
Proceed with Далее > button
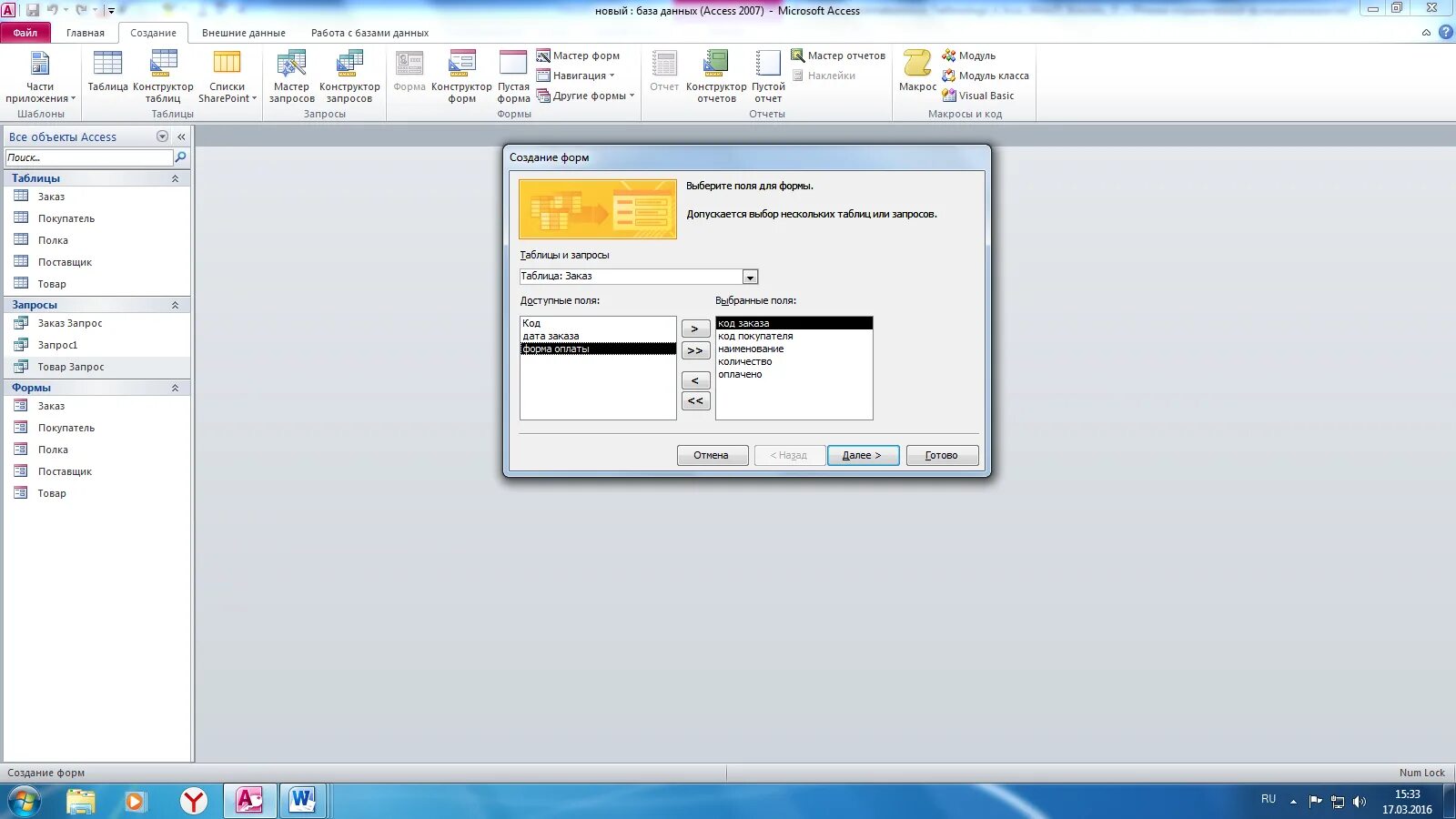tap(863, 455)
